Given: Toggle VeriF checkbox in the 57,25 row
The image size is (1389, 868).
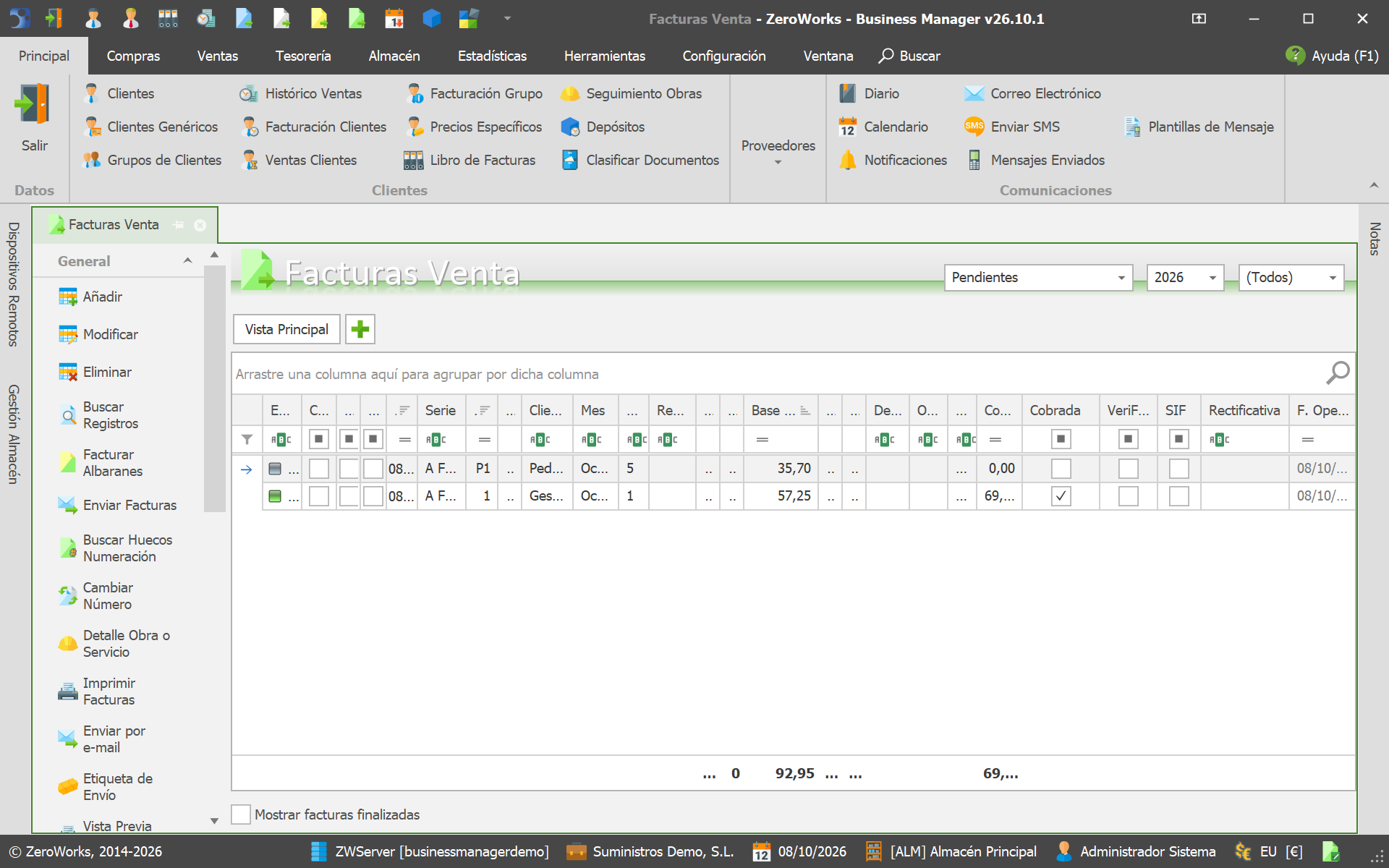Looking at the screenshot, I should tap(1128, 496).
